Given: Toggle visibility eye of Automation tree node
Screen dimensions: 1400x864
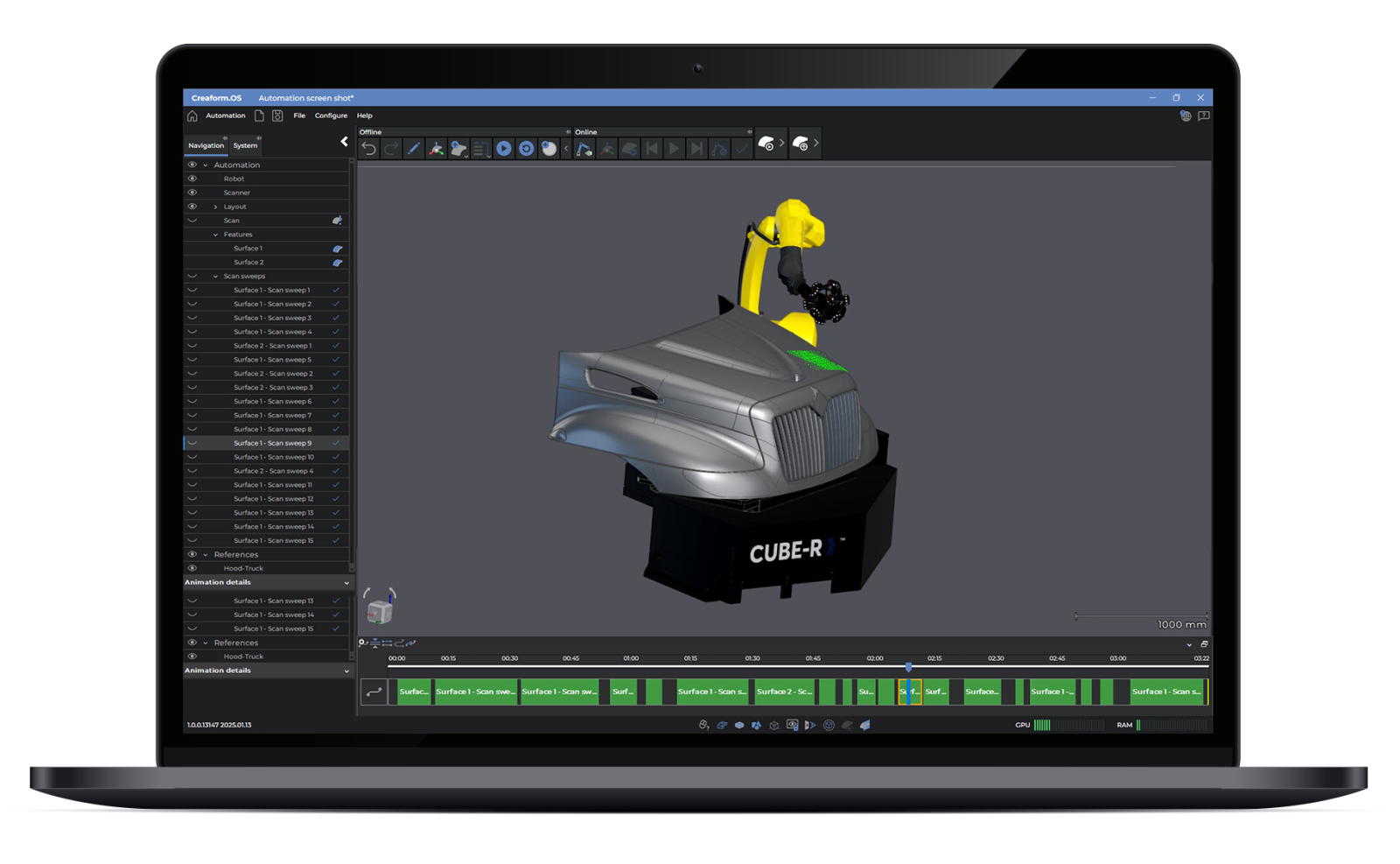Looking at the screenshot, I should coord(192,165).
